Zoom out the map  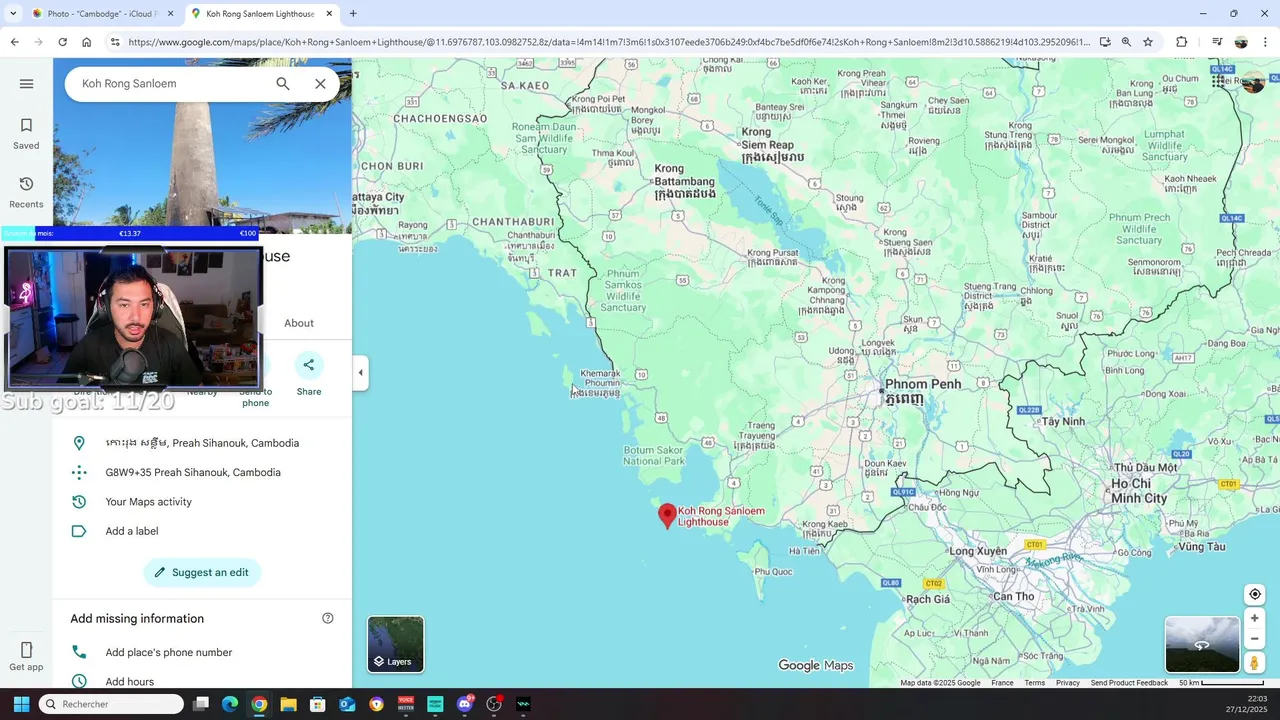pyautogui.click(x=1254, y=639)
